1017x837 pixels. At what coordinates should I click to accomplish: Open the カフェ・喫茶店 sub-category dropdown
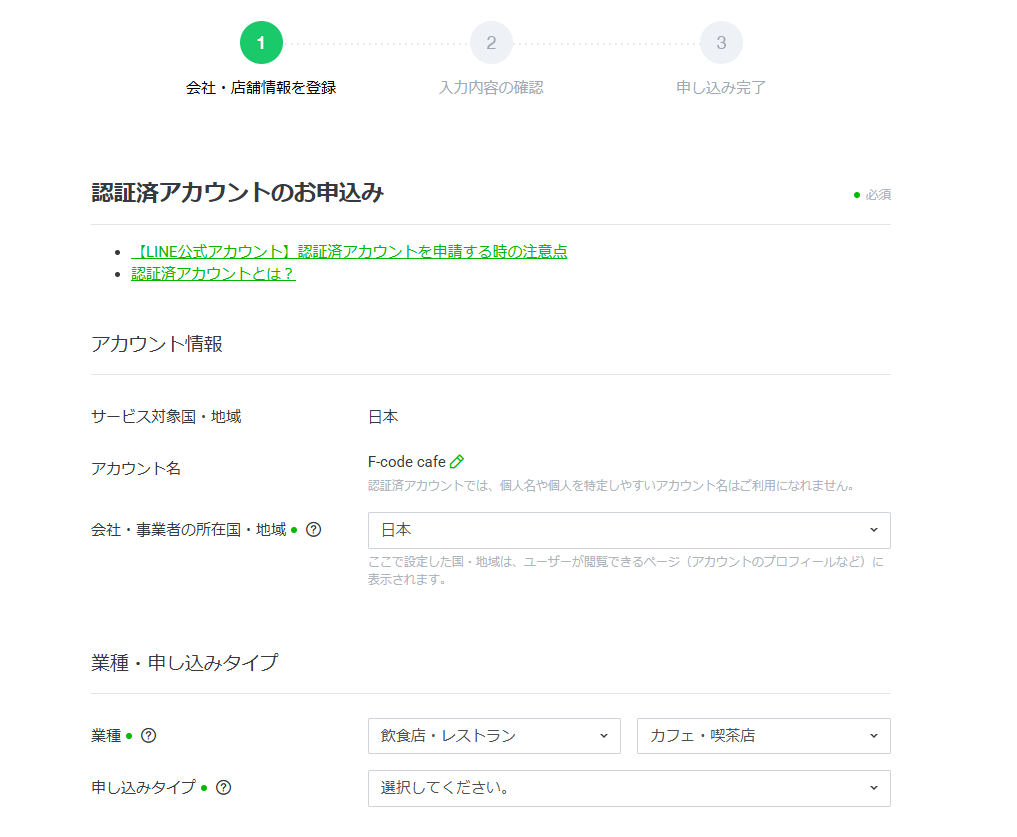point(763,736)
